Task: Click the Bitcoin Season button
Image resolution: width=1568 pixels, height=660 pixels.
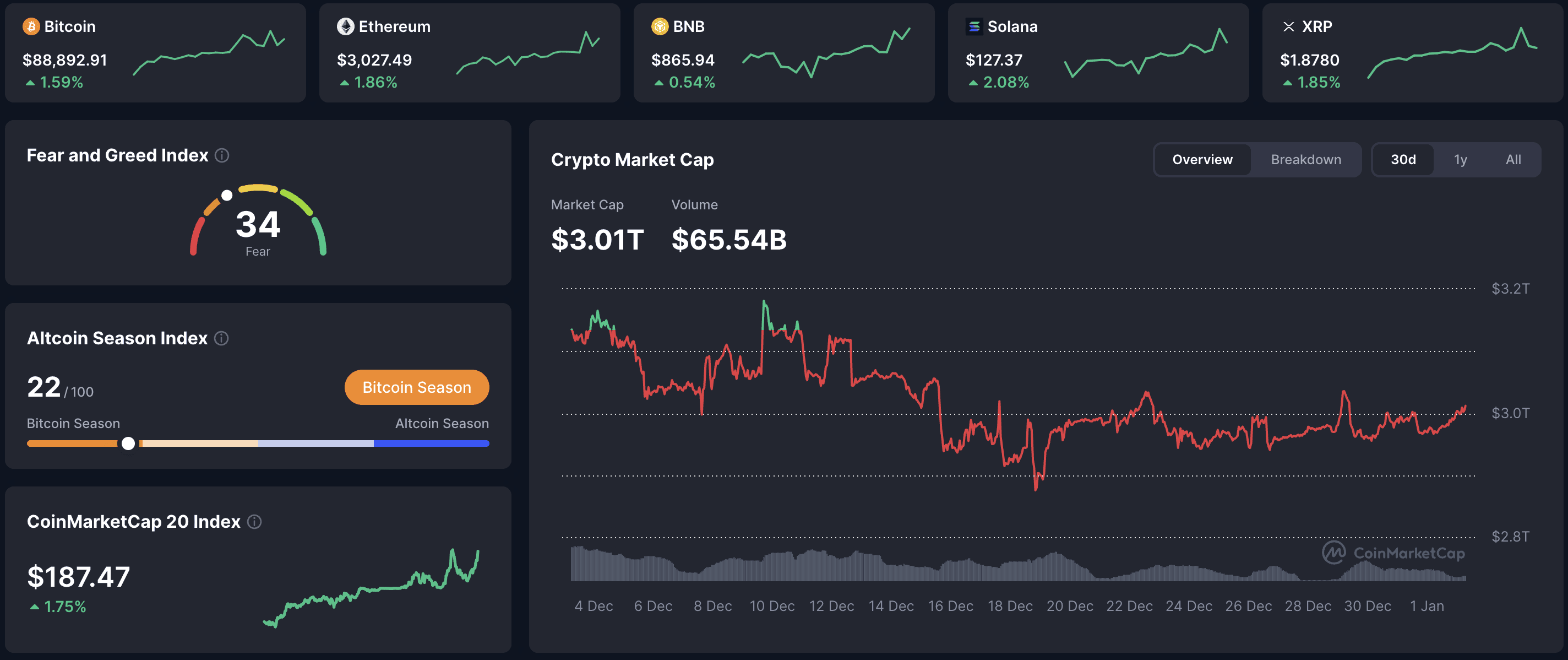Action: pos(416,387)
